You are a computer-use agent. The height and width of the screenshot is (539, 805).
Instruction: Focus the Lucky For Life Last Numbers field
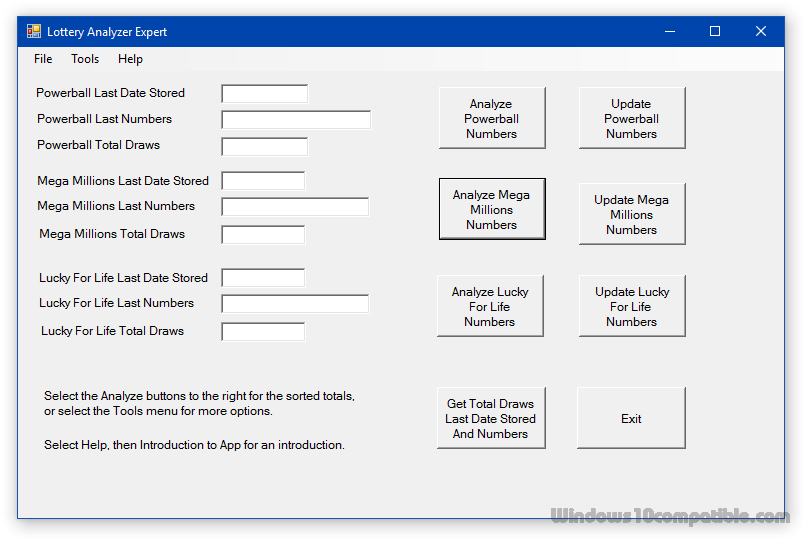click(x=295, y=304)
